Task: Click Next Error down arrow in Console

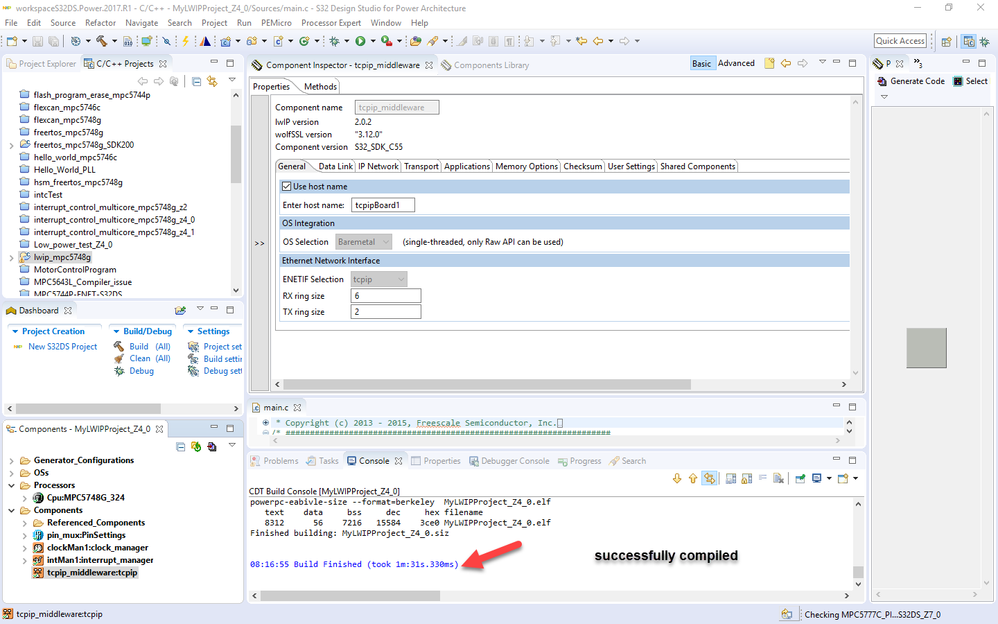Action: [677, 478]
